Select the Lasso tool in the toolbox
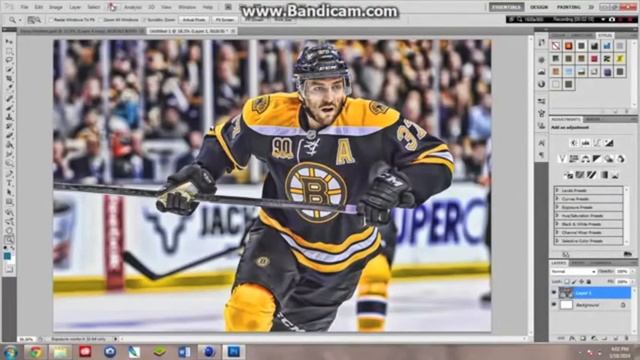This screenshot has width=640, height=360. coord(9,61)
